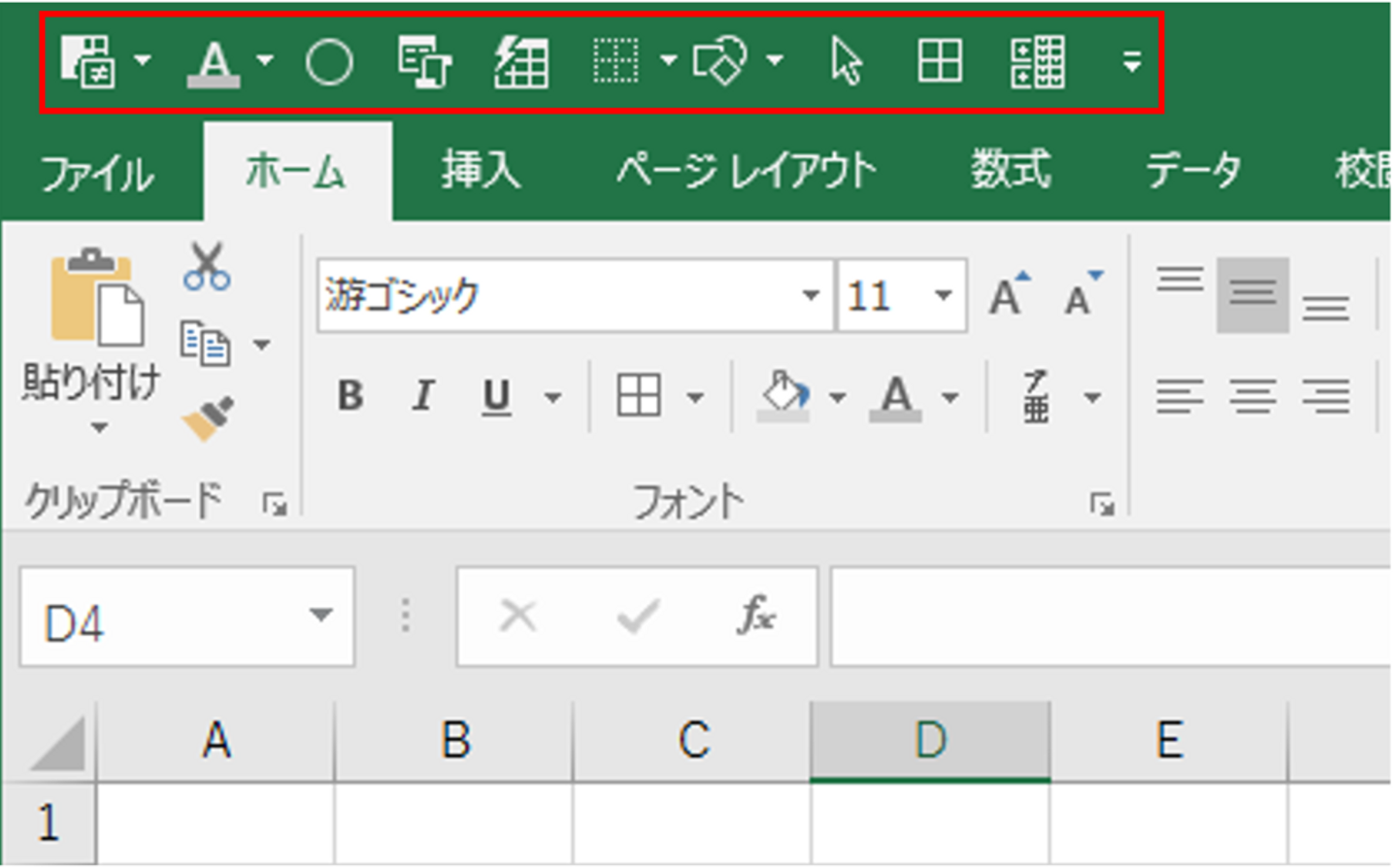
Task: Click the Insert Function fx icon
Action: (755, 616)
